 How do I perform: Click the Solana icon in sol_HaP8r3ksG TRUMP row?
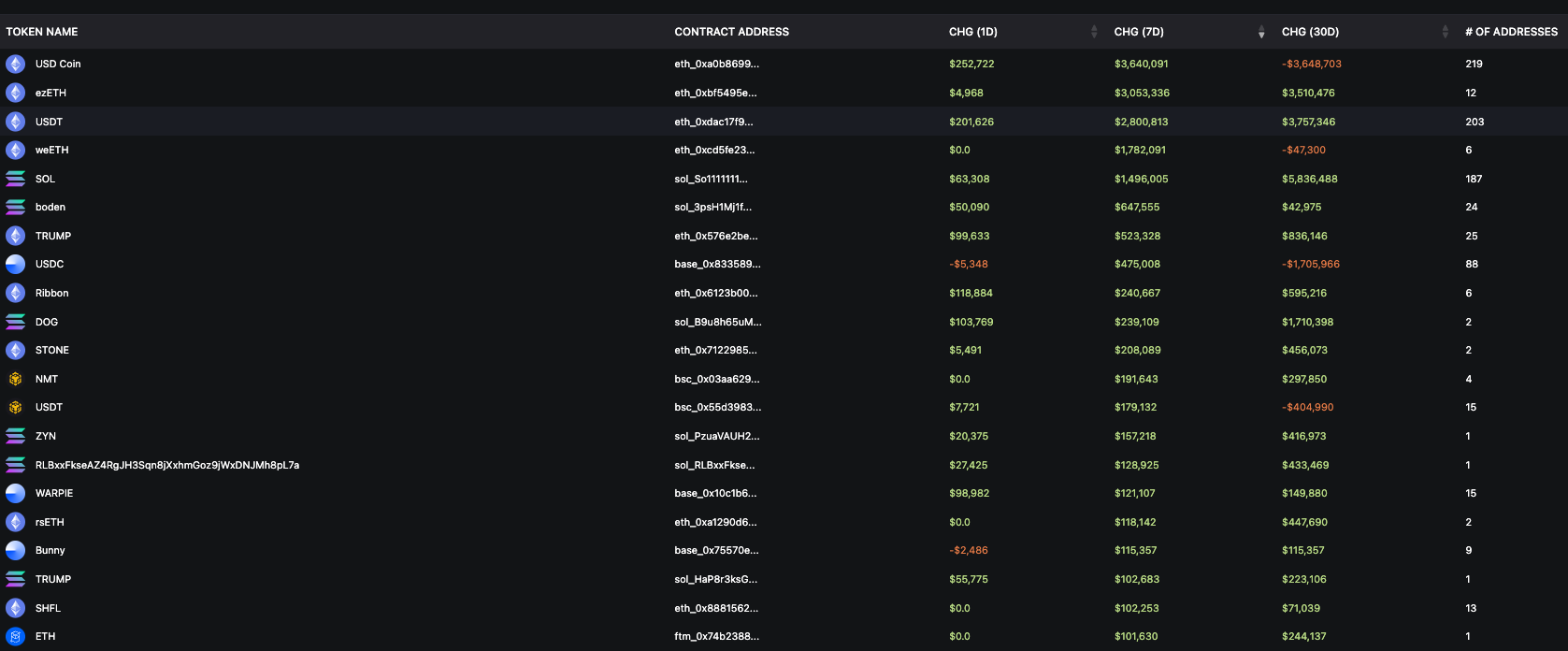click(15, 579)
